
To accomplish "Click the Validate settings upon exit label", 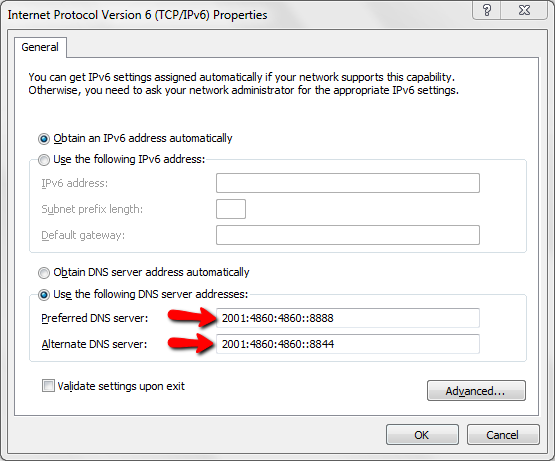I will [121, 386].
